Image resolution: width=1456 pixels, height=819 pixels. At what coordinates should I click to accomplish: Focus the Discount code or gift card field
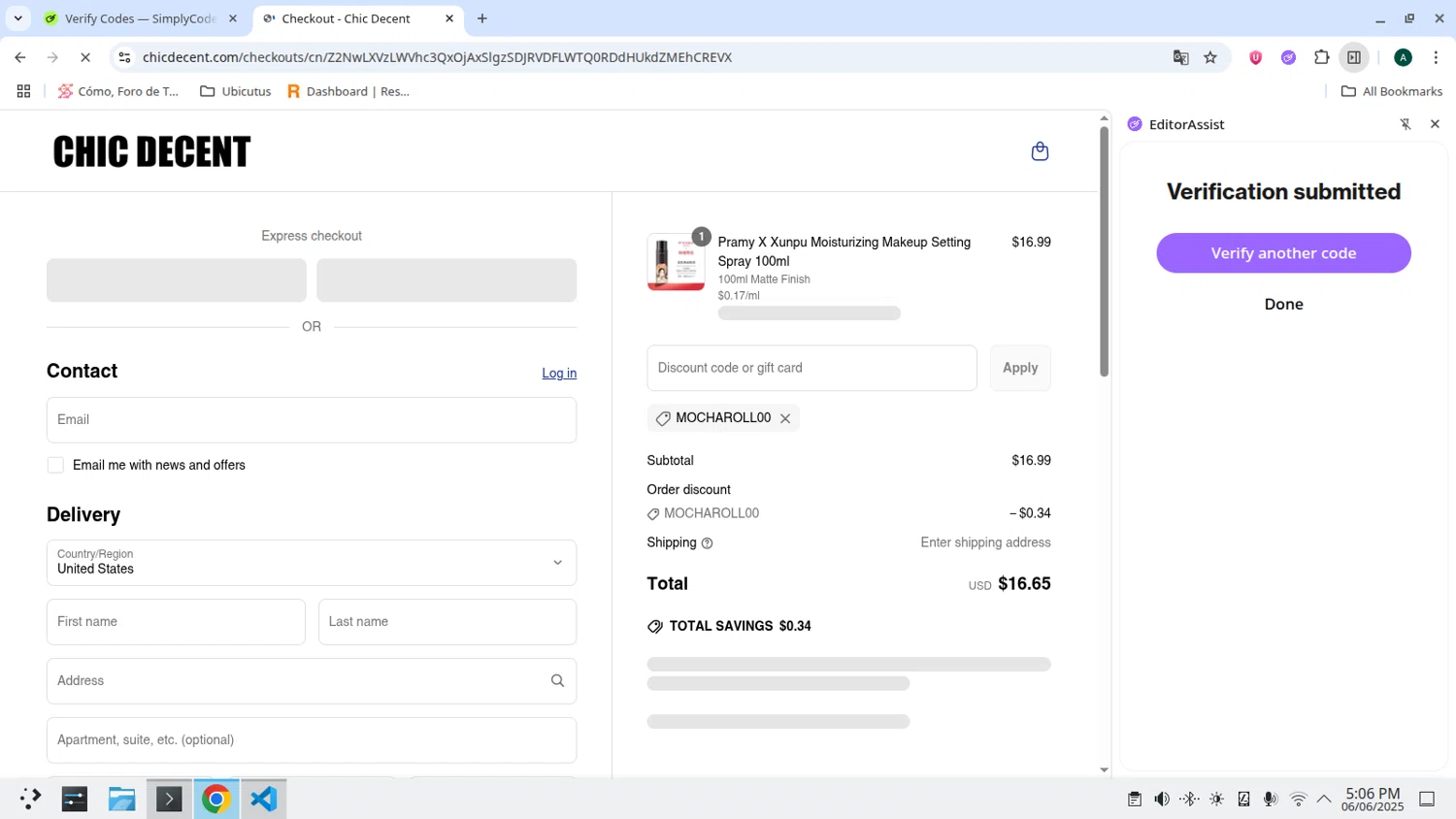[812, 368]
